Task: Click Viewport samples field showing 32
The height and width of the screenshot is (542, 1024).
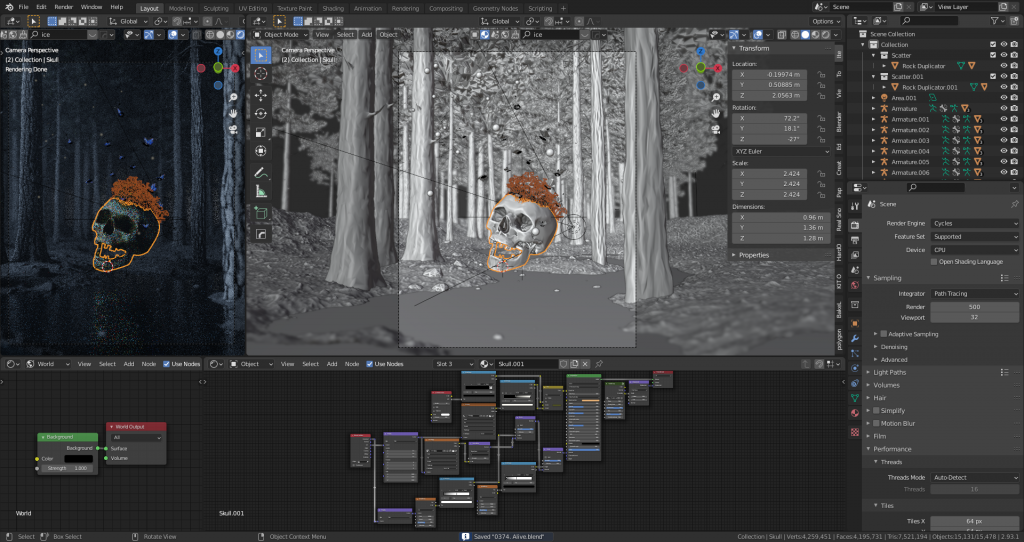Action: pos(974,317)
